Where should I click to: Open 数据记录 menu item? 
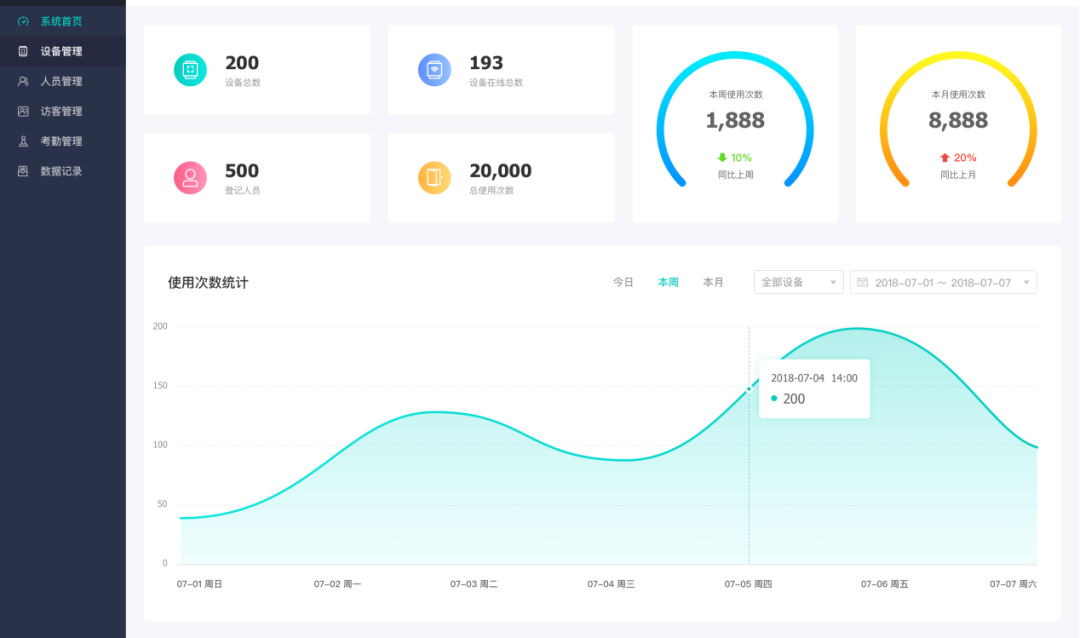pos(63,171)
